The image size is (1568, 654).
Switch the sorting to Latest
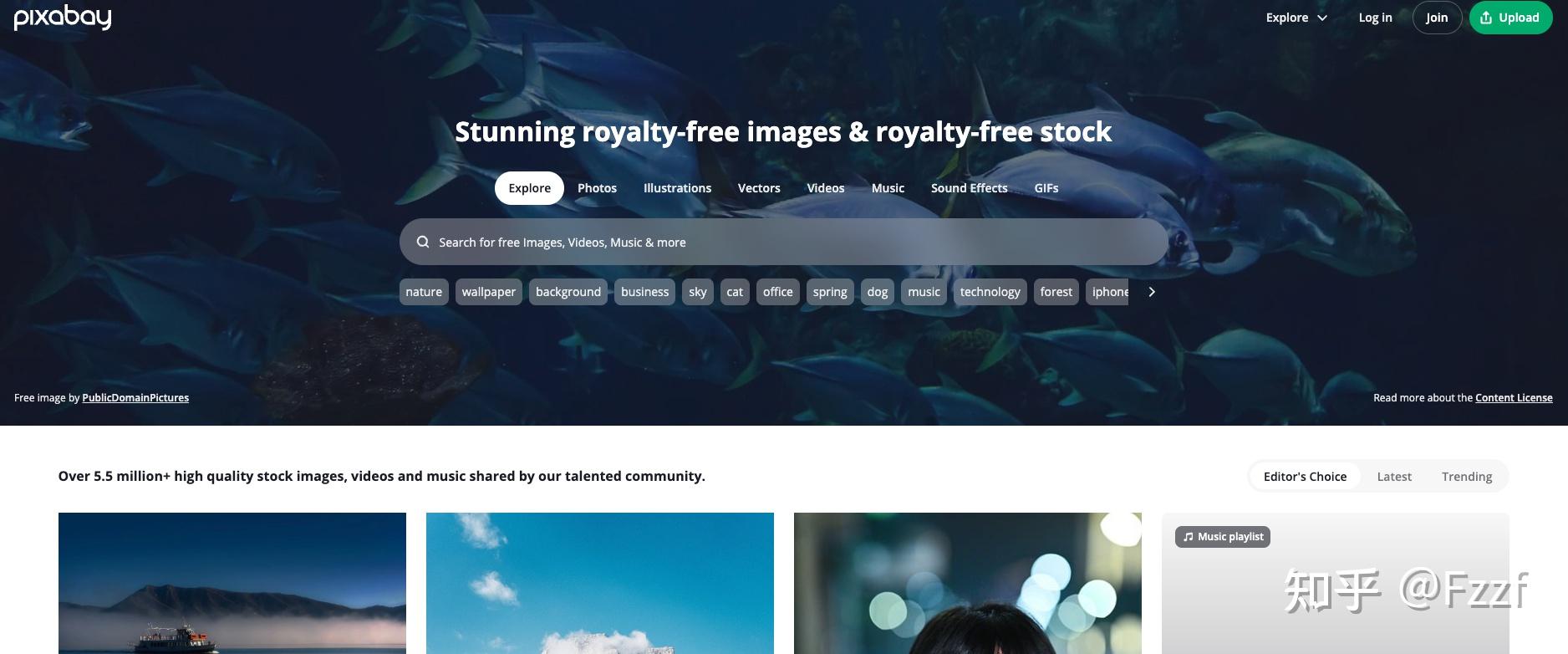(x=1394, y=477)
